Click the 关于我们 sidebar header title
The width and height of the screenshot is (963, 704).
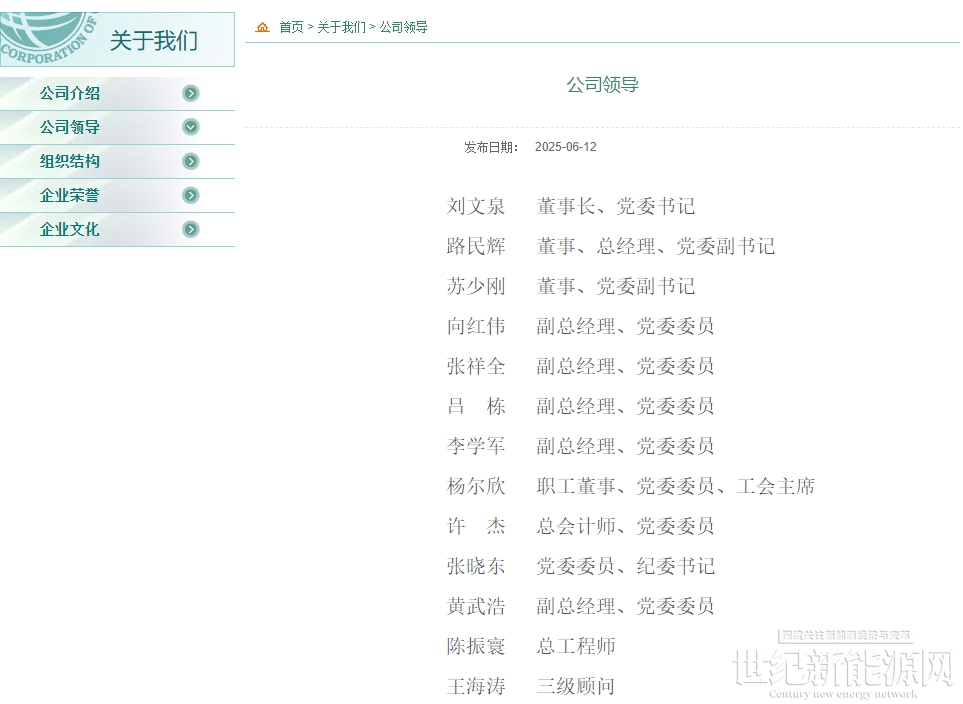pyautogui.click(x=154, y=41)
